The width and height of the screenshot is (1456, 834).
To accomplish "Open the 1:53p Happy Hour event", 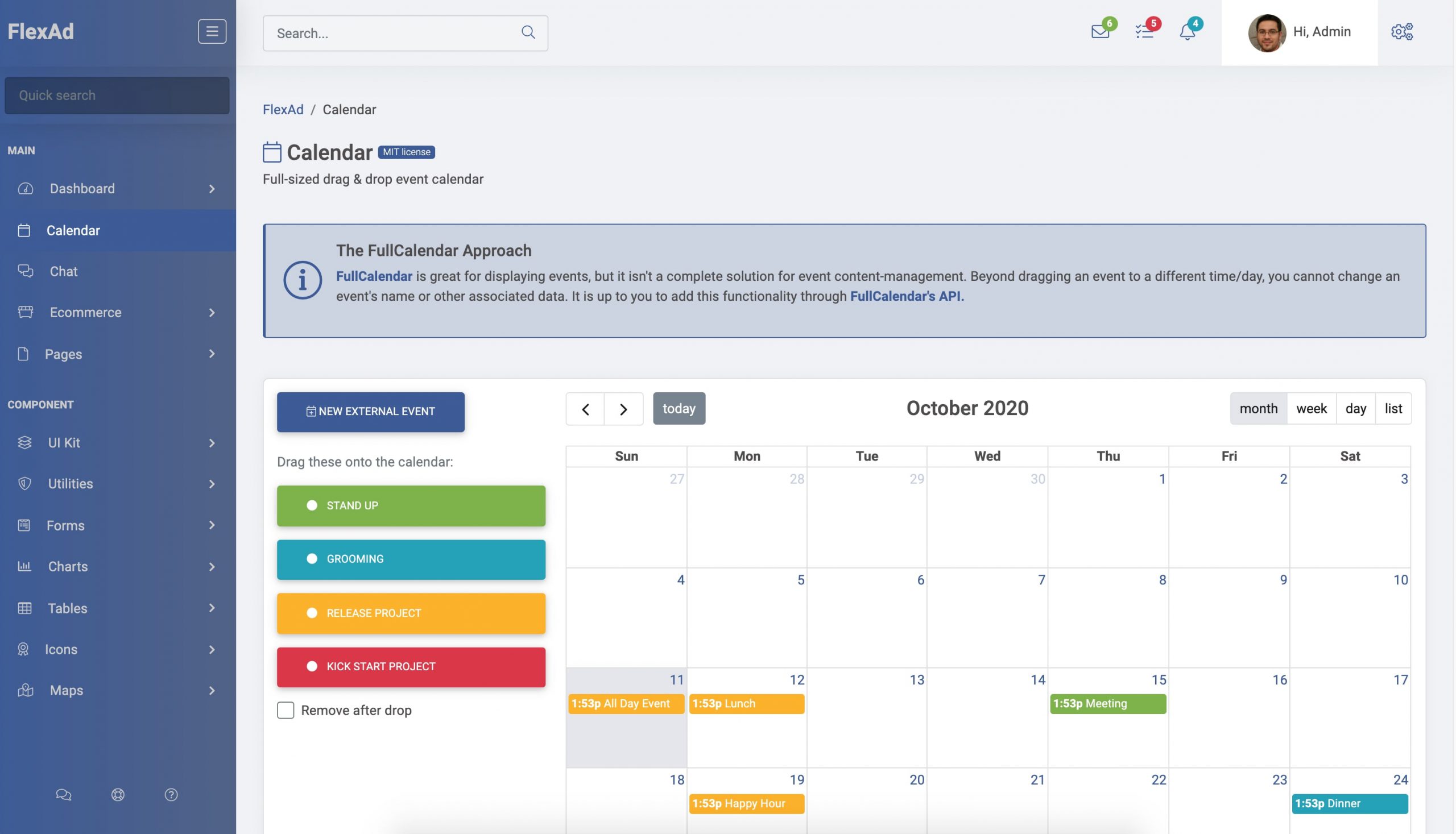I will [x=747, y=803].
